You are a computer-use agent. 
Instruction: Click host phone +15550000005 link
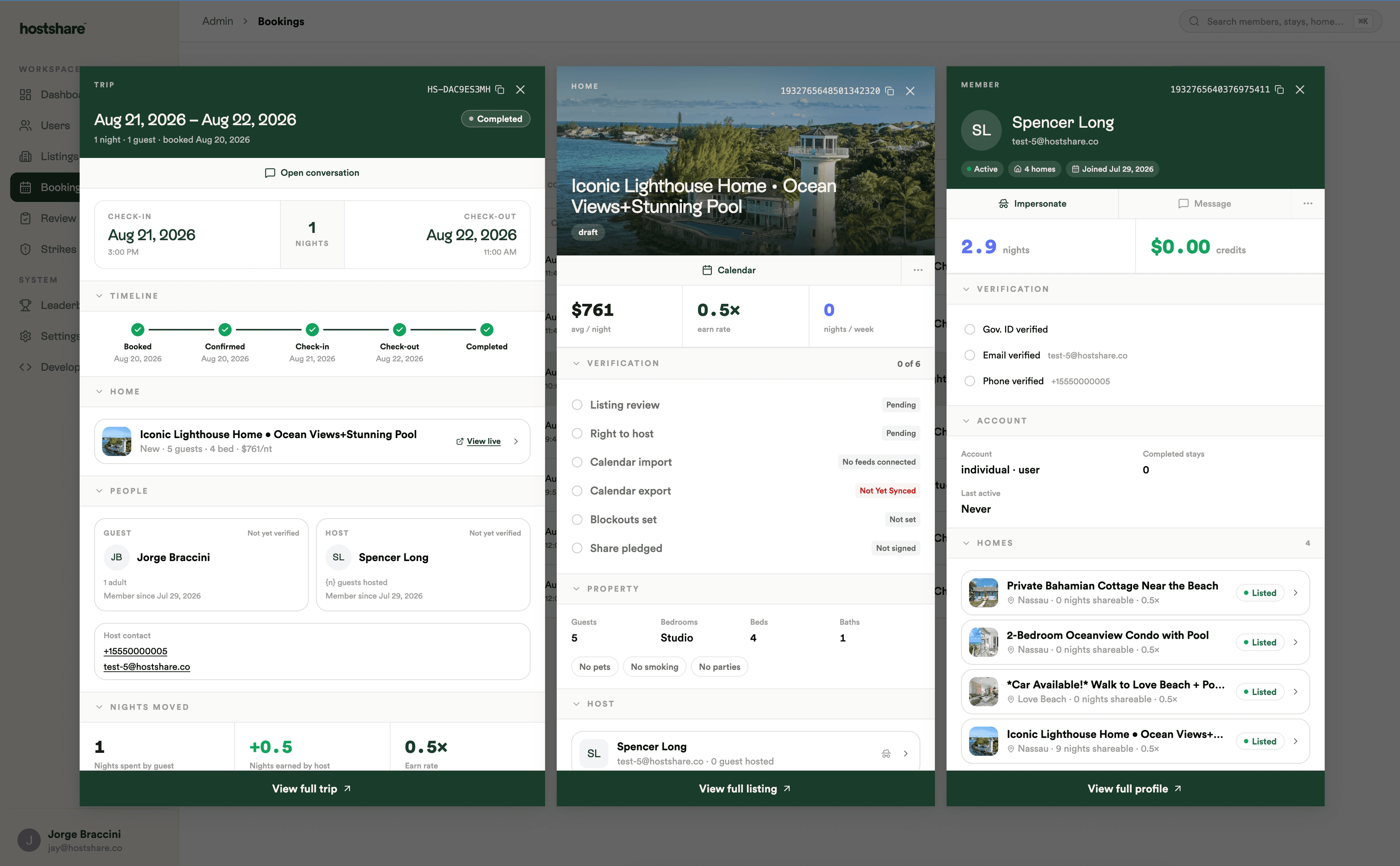136,651
